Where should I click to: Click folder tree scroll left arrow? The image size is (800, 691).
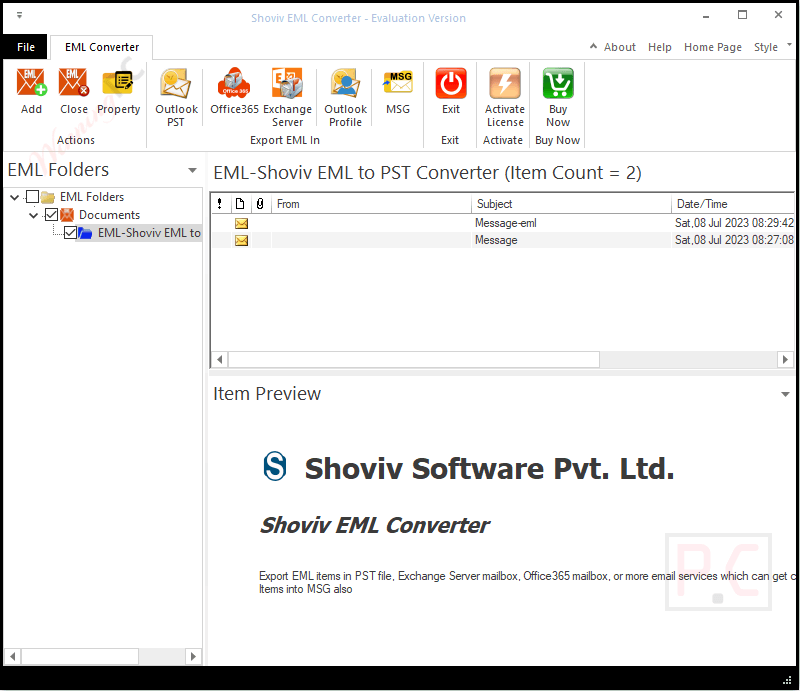[x=13, y=657]
